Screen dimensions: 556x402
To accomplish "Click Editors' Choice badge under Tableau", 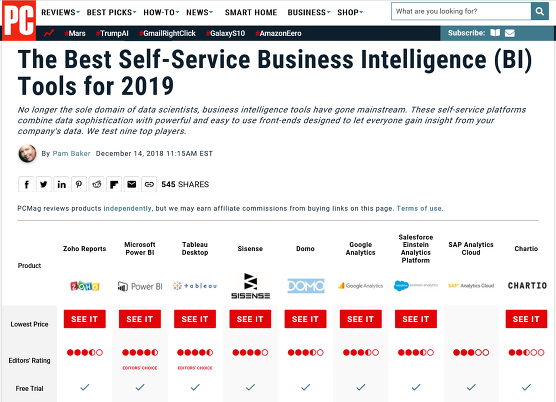I will [195, 368].
